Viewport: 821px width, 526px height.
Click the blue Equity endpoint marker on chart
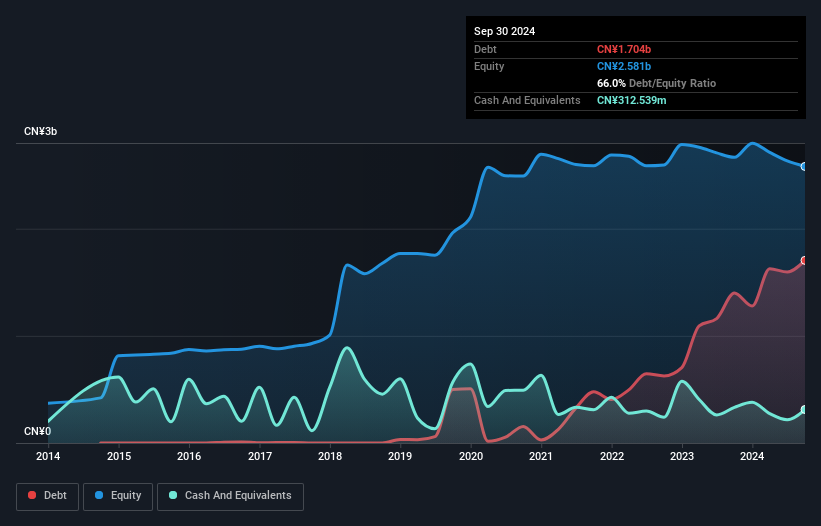click(804, 166)
